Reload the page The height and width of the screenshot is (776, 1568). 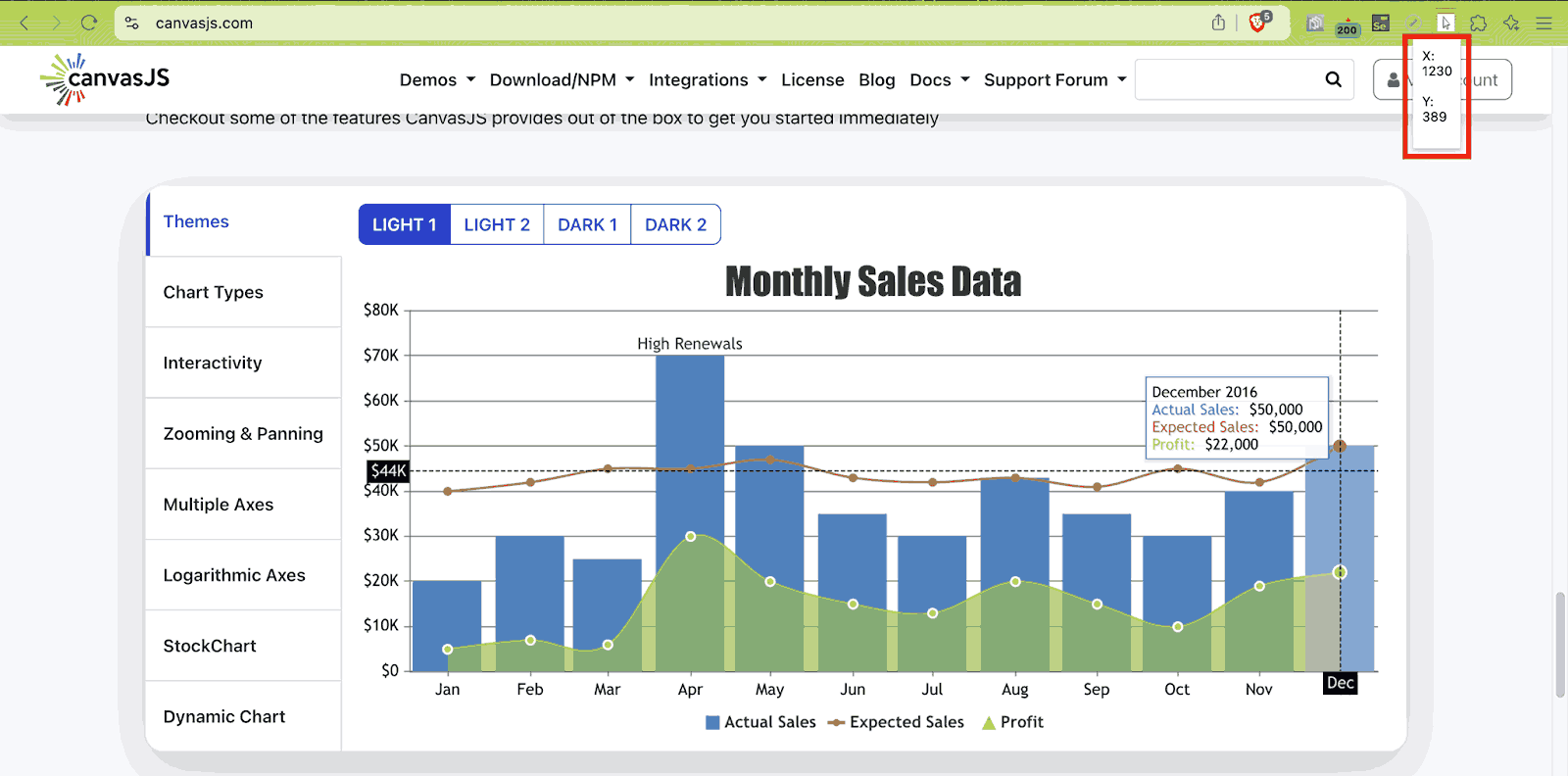[x=89, y=23]
